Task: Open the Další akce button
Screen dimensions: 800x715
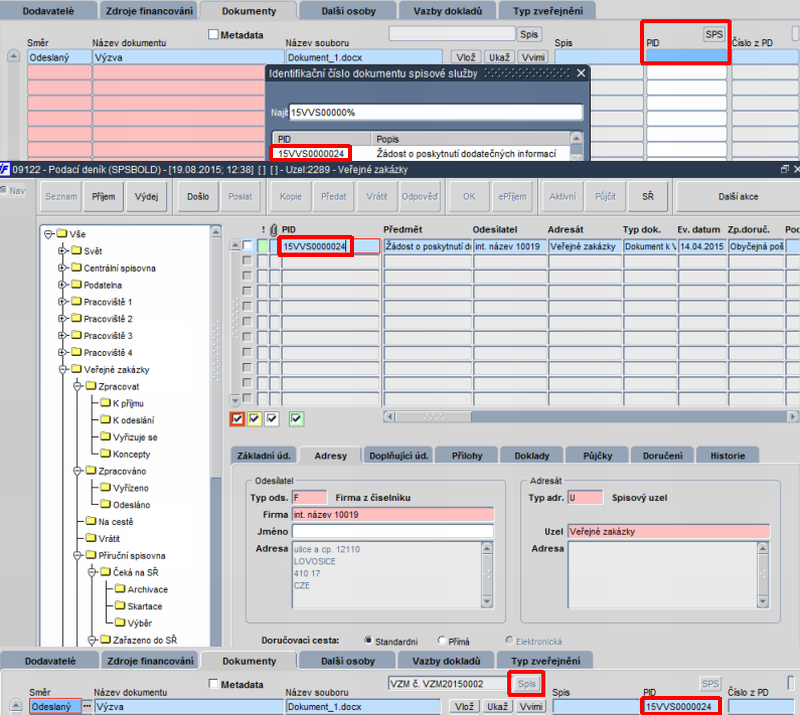Action: (738, 196)
